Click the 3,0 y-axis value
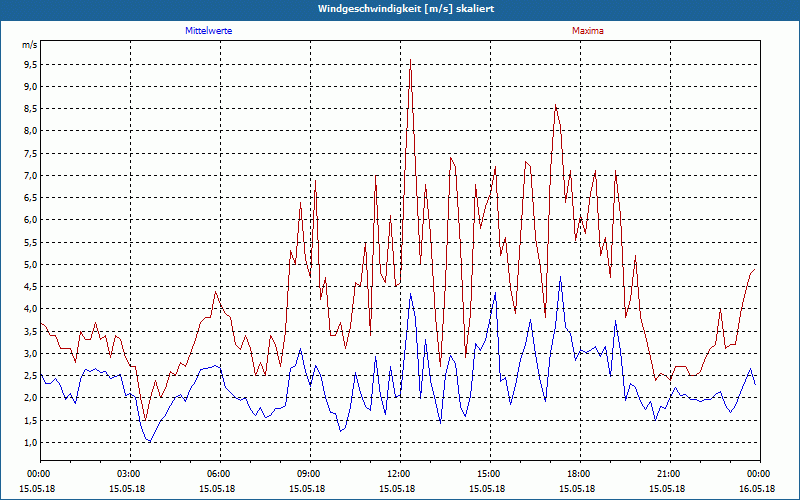The height and width of the screenshot is (500, 800). pos(31,354)
